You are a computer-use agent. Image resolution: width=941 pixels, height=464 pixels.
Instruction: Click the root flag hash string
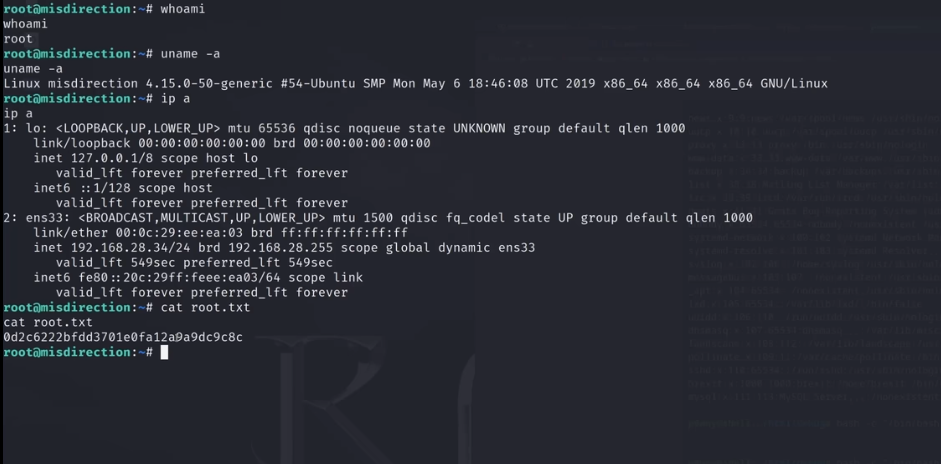pos(123,337)
